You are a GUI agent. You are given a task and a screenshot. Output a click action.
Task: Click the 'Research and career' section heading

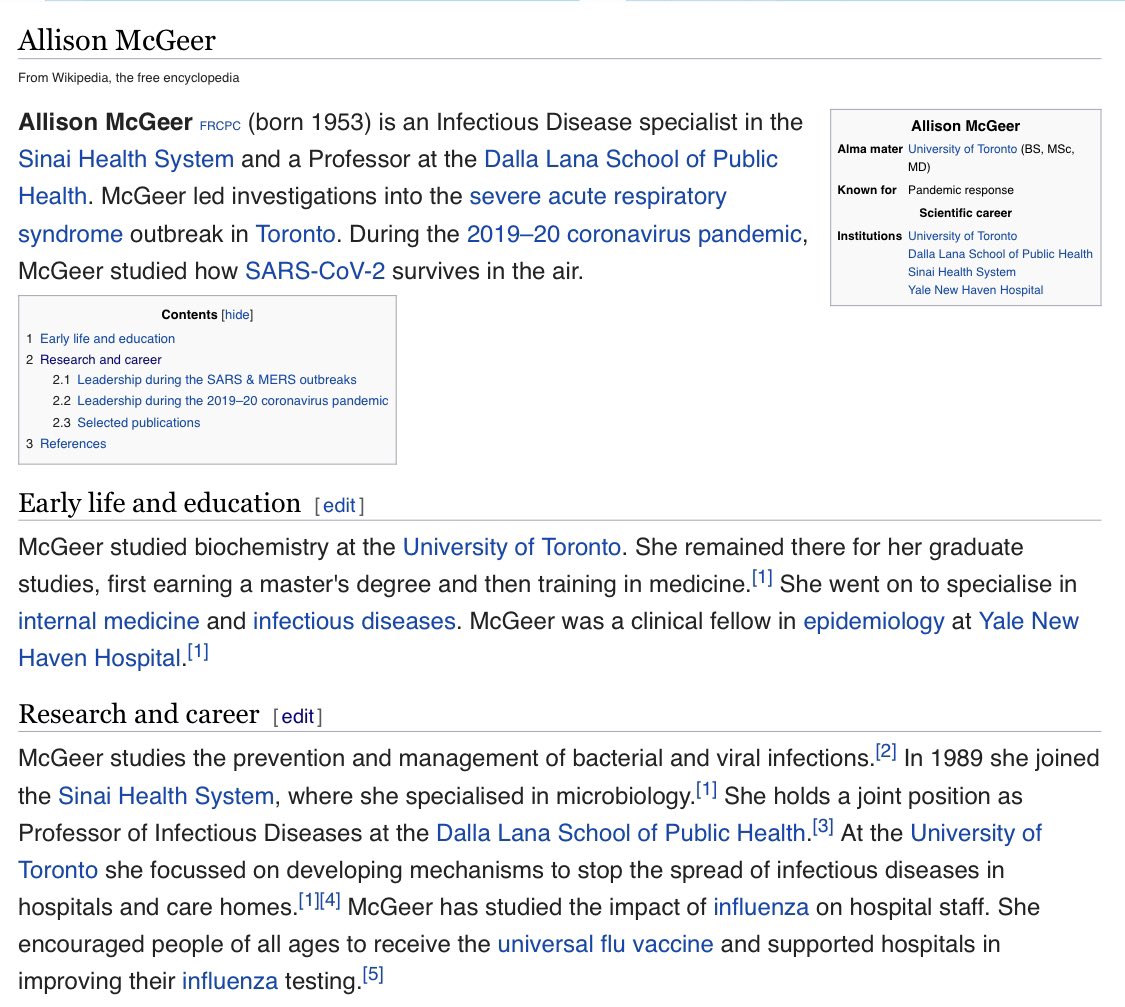click(138, 714)
